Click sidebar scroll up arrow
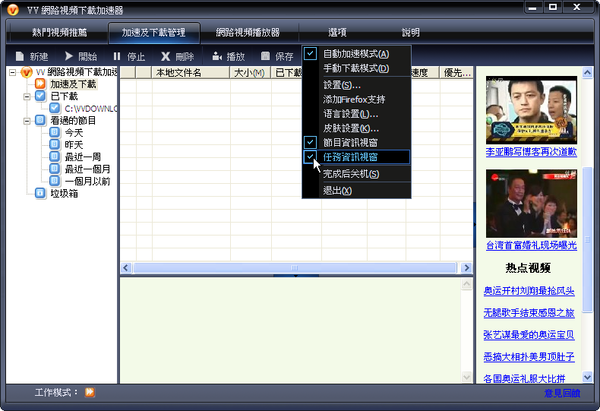600x411 pixels. [x=587, y=72]
